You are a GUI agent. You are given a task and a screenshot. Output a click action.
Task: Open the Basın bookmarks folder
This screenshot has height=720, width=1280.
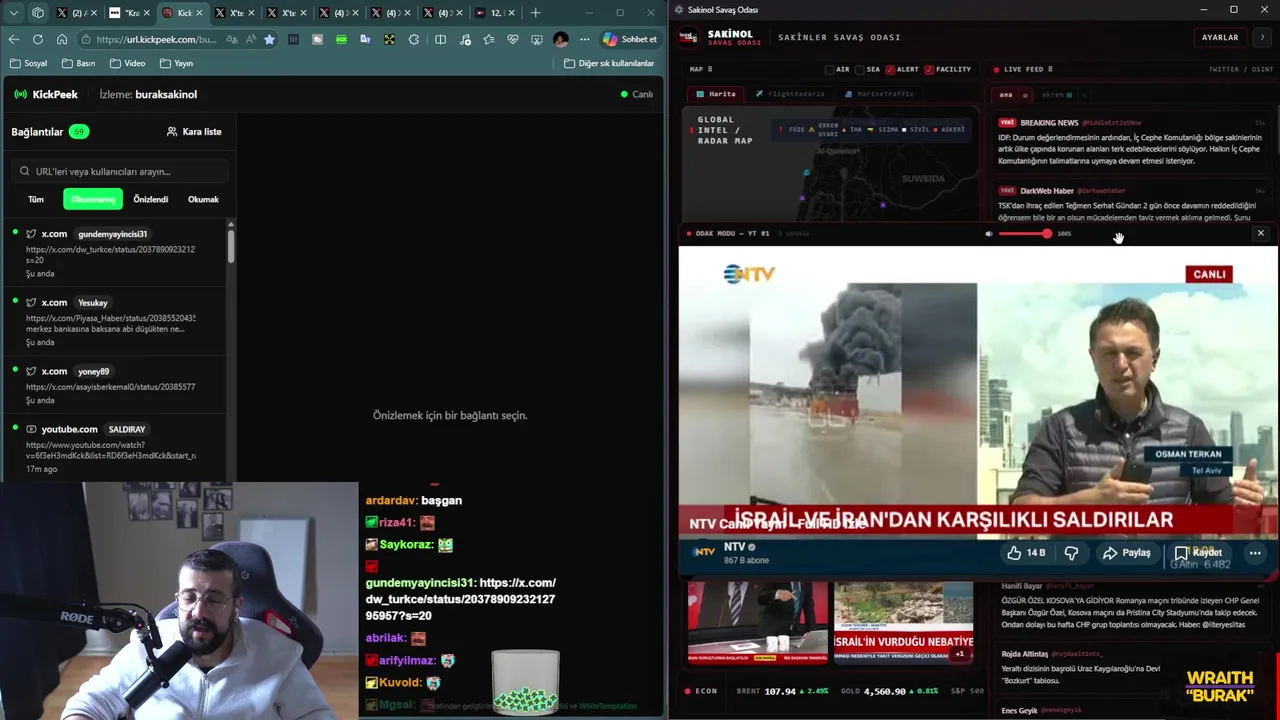(x=78, y=63)
